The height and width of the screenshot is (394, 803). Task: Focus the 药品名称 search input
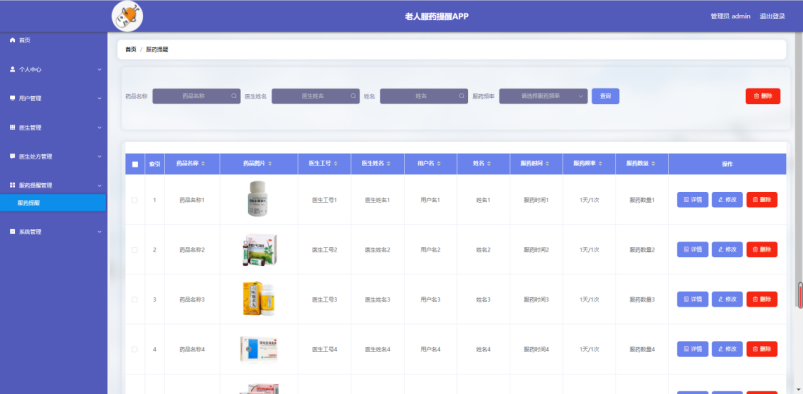196,96
